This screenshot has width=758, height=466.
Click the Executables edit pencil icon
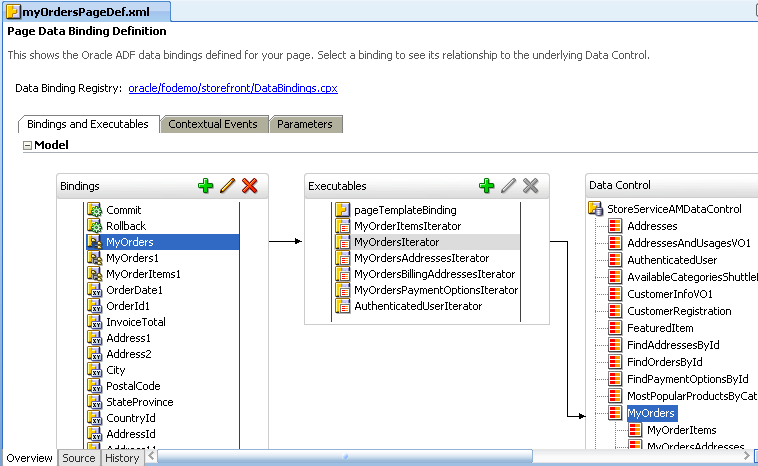[508, 186]
